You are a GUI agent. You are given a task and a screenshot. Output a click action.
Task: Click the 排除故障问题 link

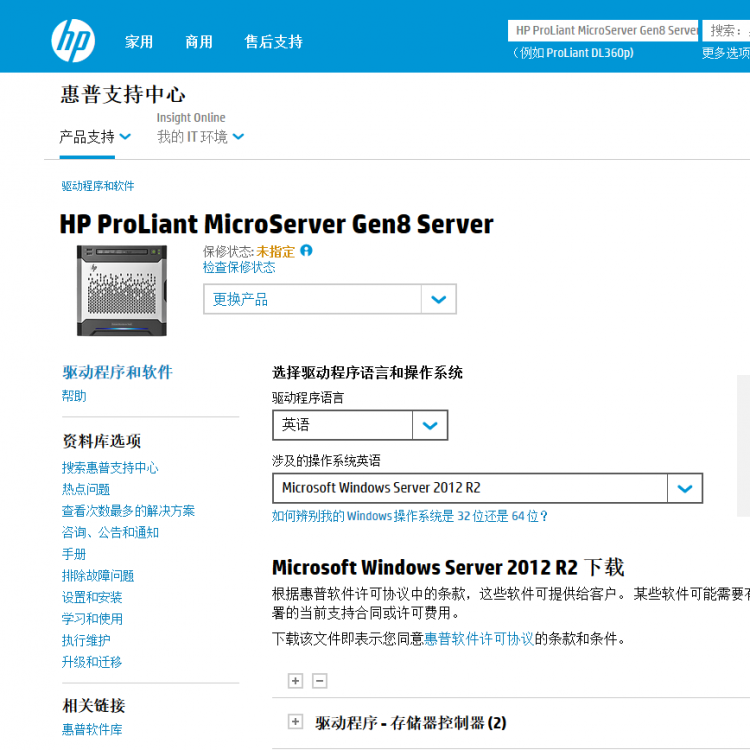(x=98, y=575)
